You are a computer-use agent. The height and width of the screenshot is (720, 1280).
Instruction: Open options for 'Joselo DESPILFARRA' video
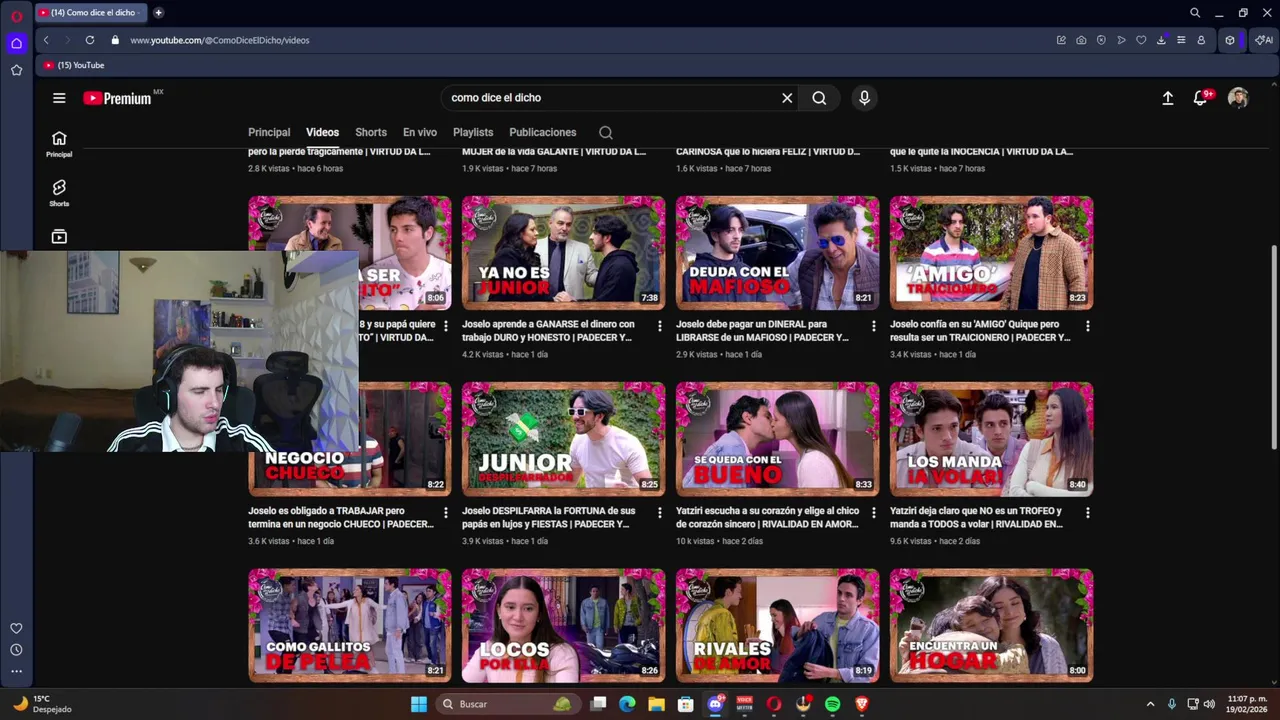tap(659, 512)
